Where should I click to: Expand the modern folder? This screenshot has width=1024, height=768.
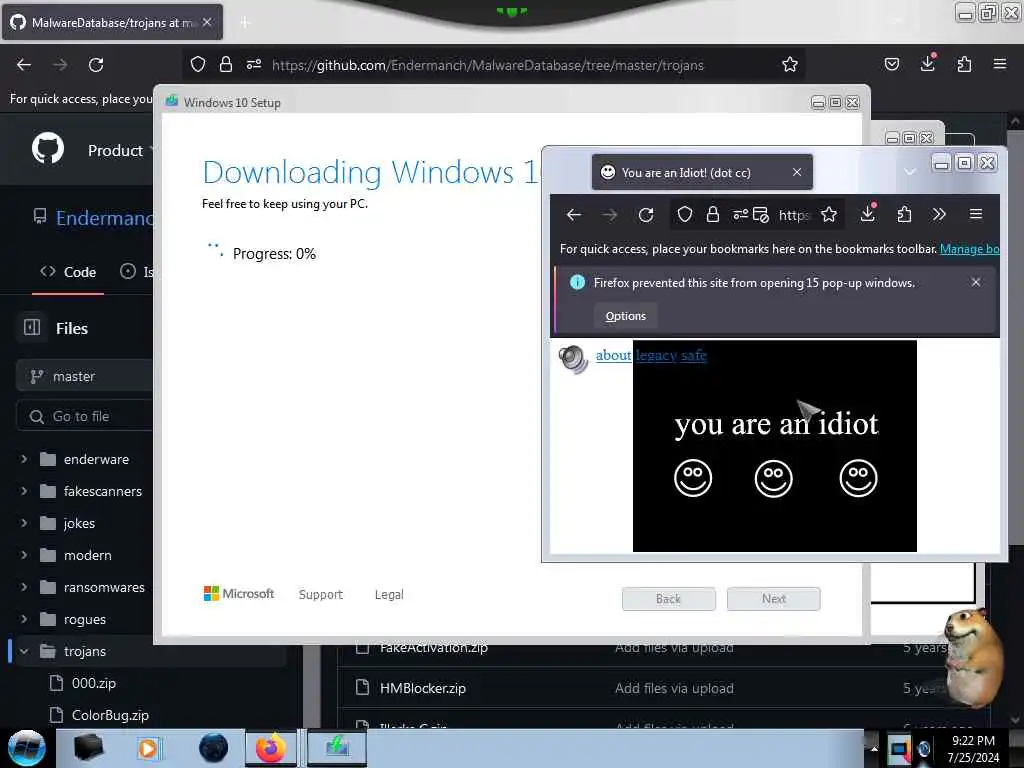pyautogui.click(x=24, y=555)
